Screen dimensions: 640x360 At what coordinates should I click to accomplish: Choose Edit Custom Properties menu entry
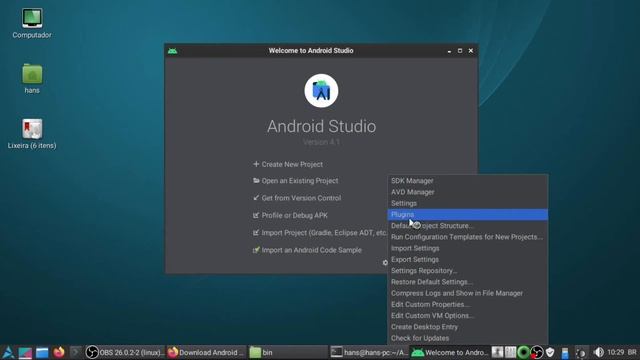pyautogui.click(x=467, y=304)
